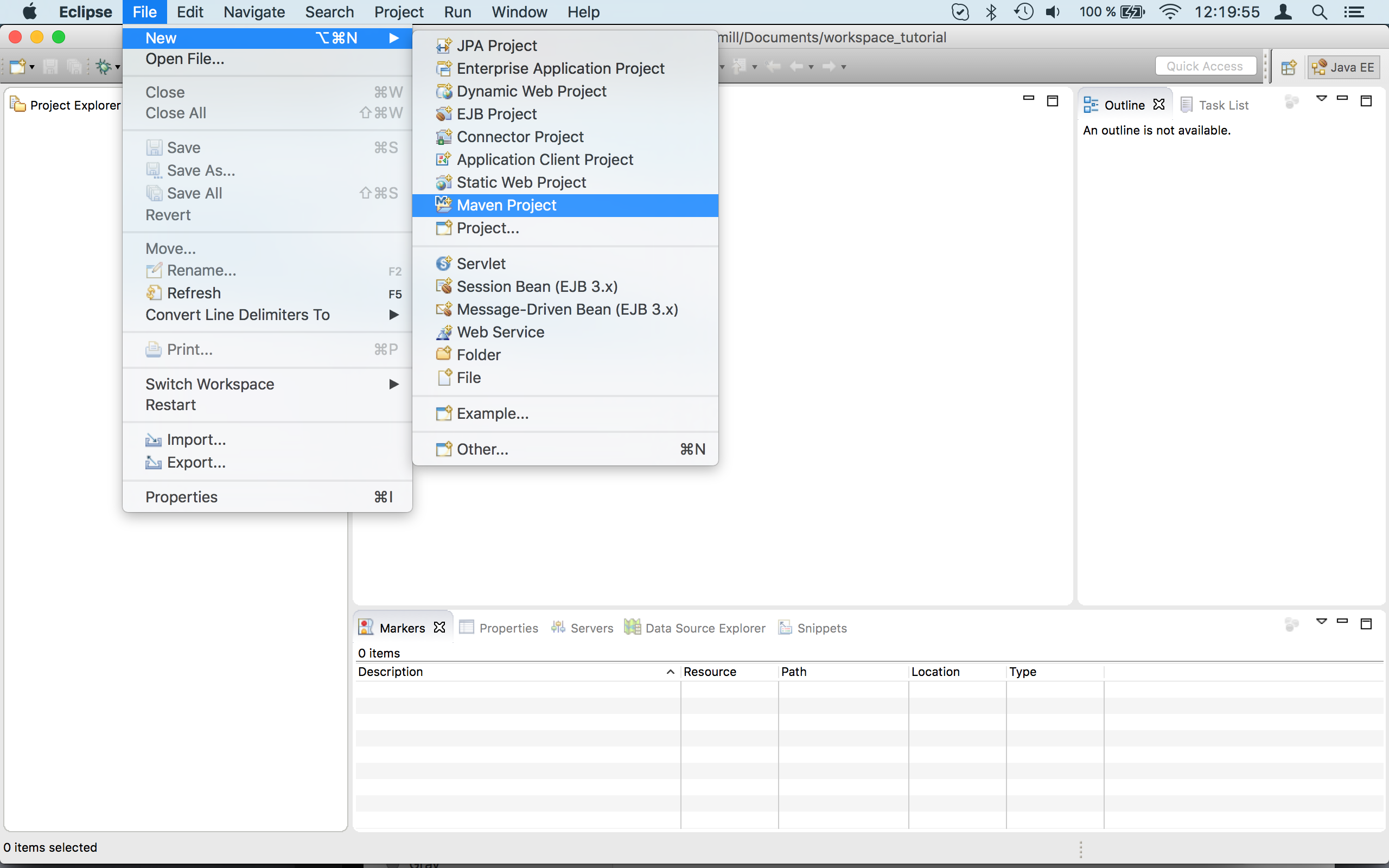Image resolution: width=1389 pixels, height=868 pixels.
Task: Click the Bluetooth menu bar icon
Action: click(x=991, y=12)
